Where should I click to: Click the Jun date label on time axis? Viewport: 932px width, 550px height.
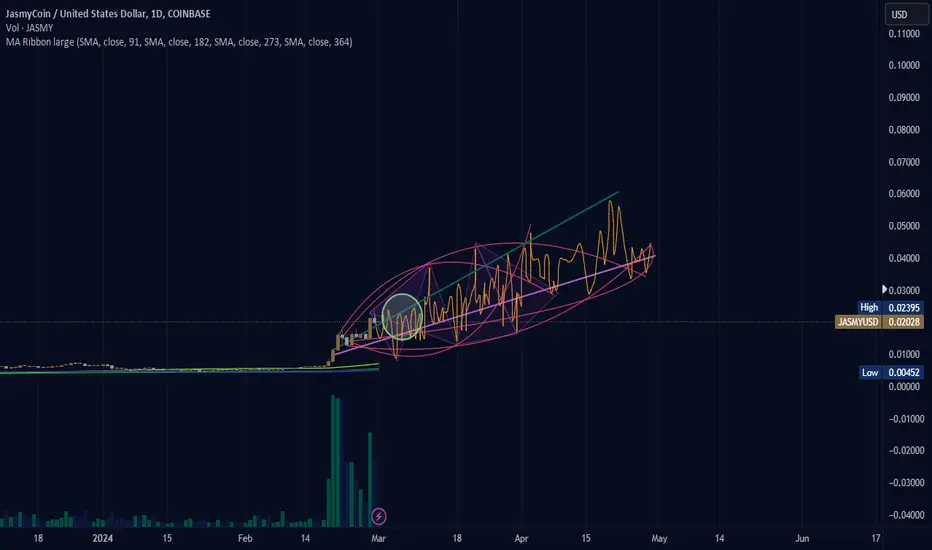pyautogui.click(x=802, y=539)
